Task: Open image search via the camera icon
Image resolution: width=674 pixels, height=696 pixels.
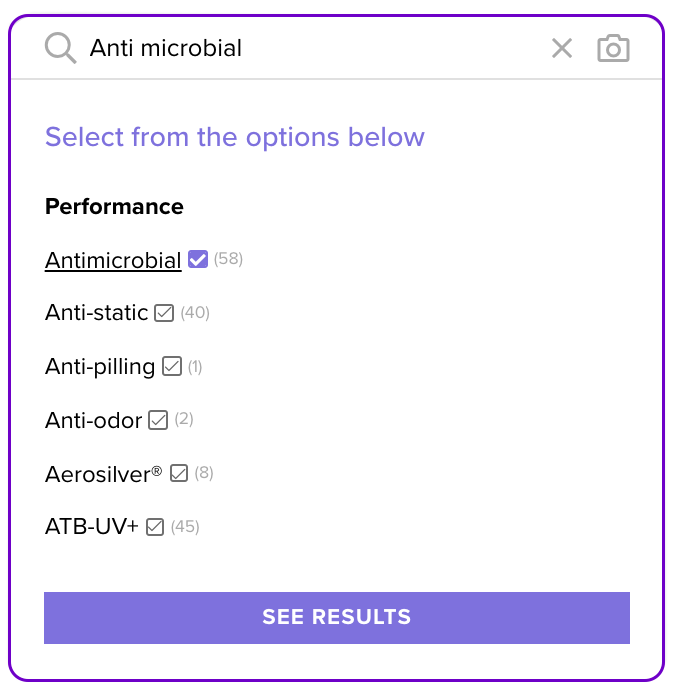Action: tap(613, 48)
